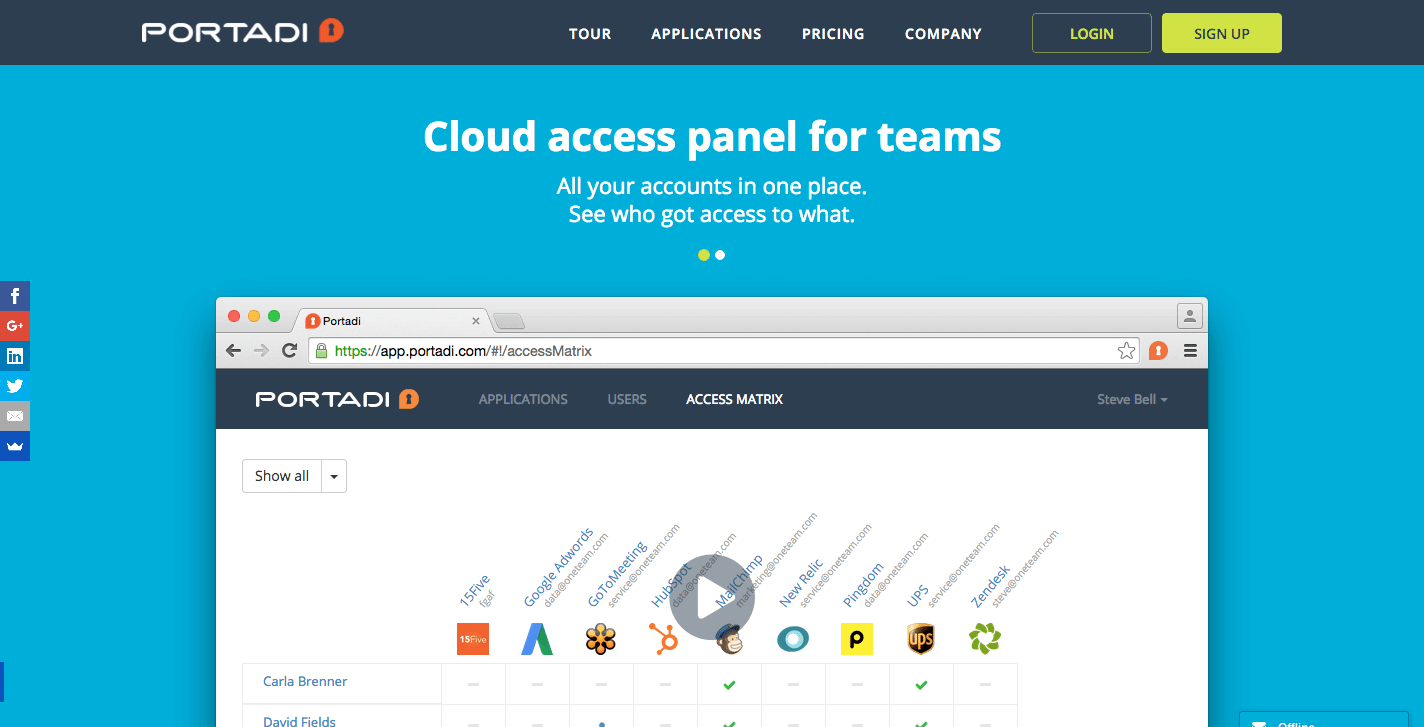Click the browser profile icon
The image size is (1424, 727).
click(1189, 316)
